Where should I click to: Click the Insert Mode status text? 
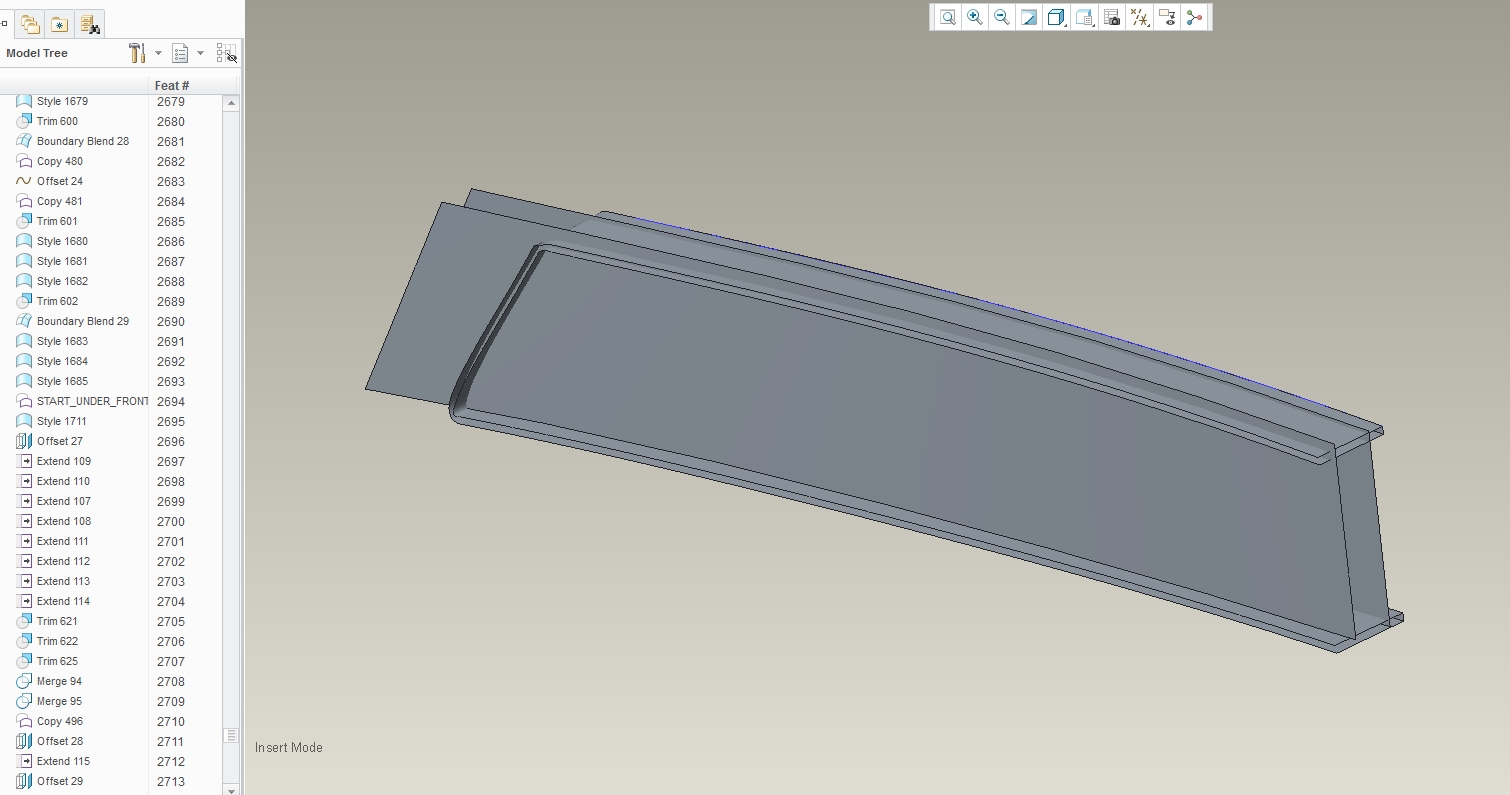click(x=288, y=747)
